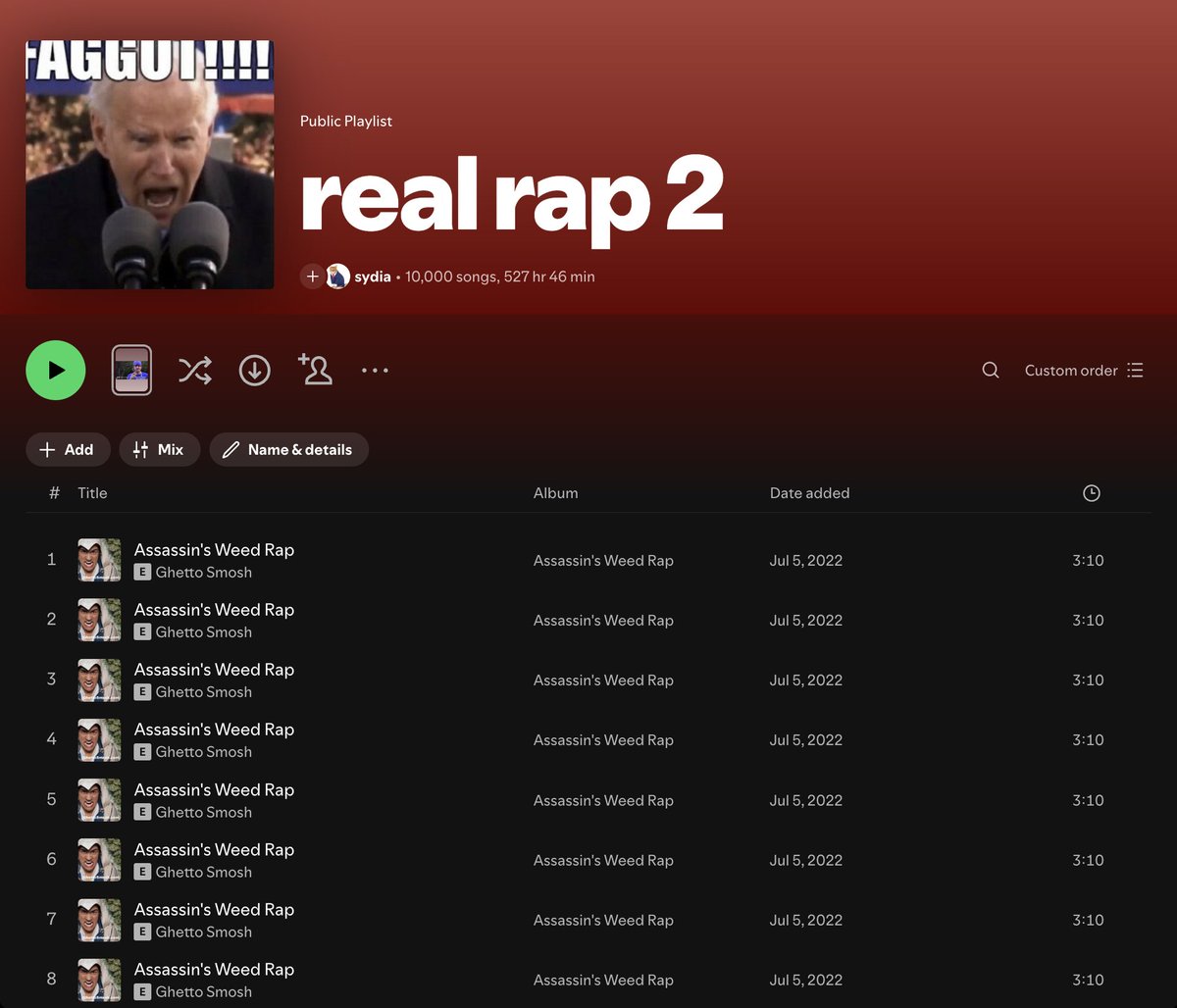Click the Jul 5, 2022 date on track 5
The height and width of the screenshot is (1008, 1177).
point(806,800)
